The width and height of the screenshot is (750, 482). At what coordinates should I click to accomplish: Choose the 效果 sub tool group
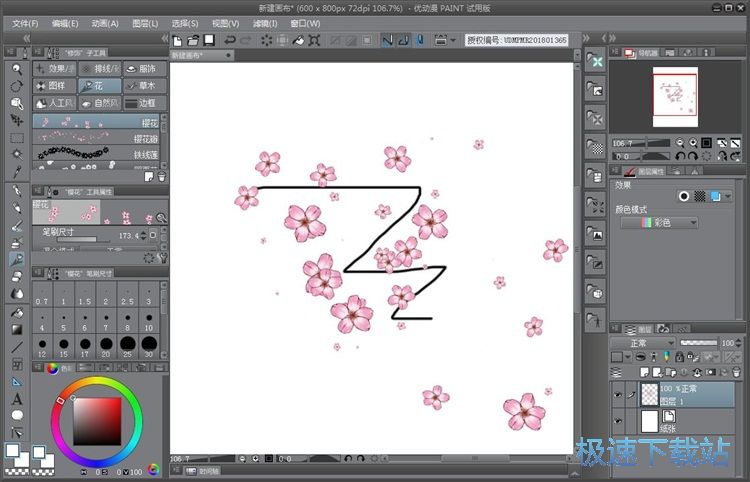[x=55, y=69]
